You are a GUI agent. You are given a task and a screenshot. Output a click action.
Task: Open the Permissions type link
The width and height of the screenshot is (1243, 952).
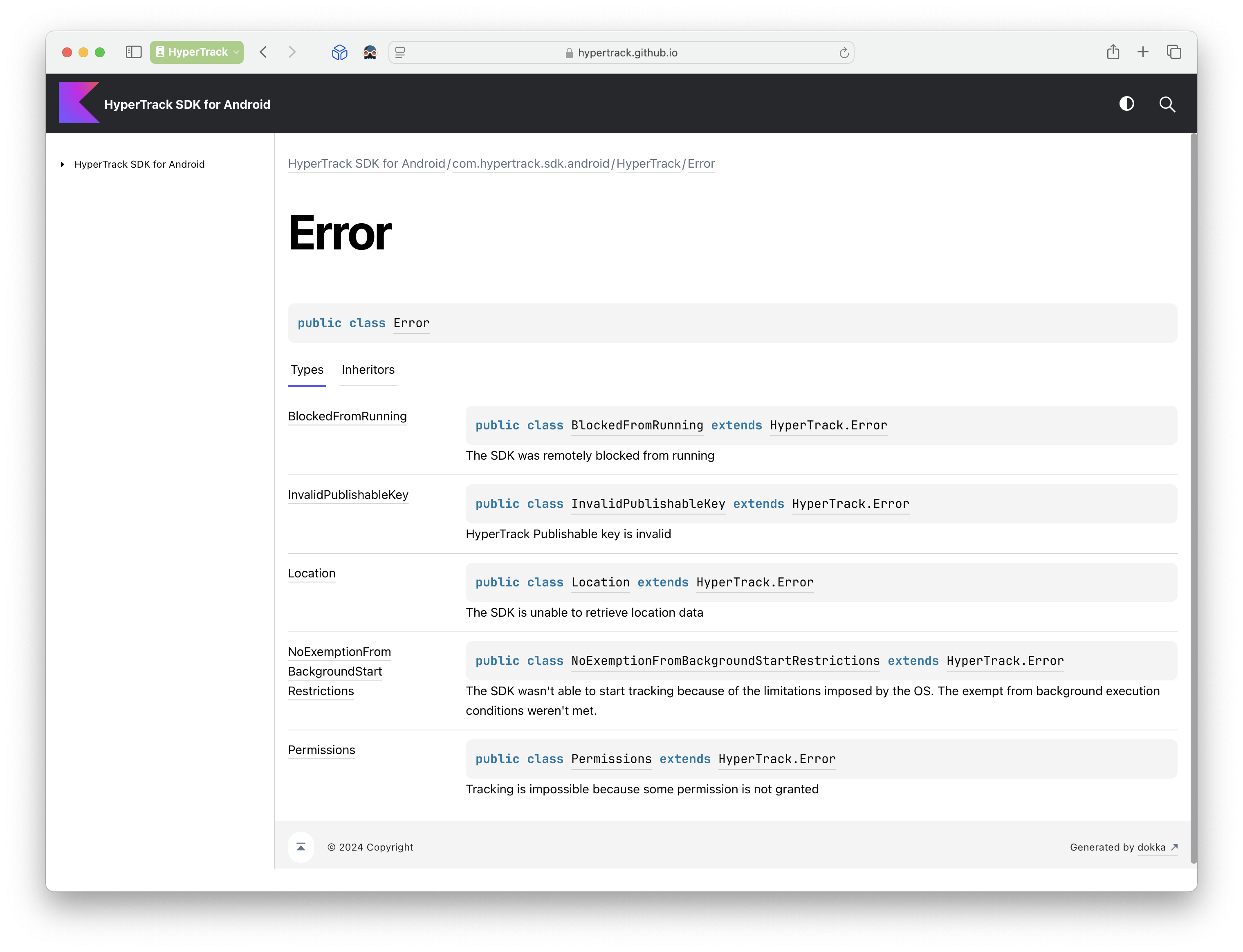(322, 750)
